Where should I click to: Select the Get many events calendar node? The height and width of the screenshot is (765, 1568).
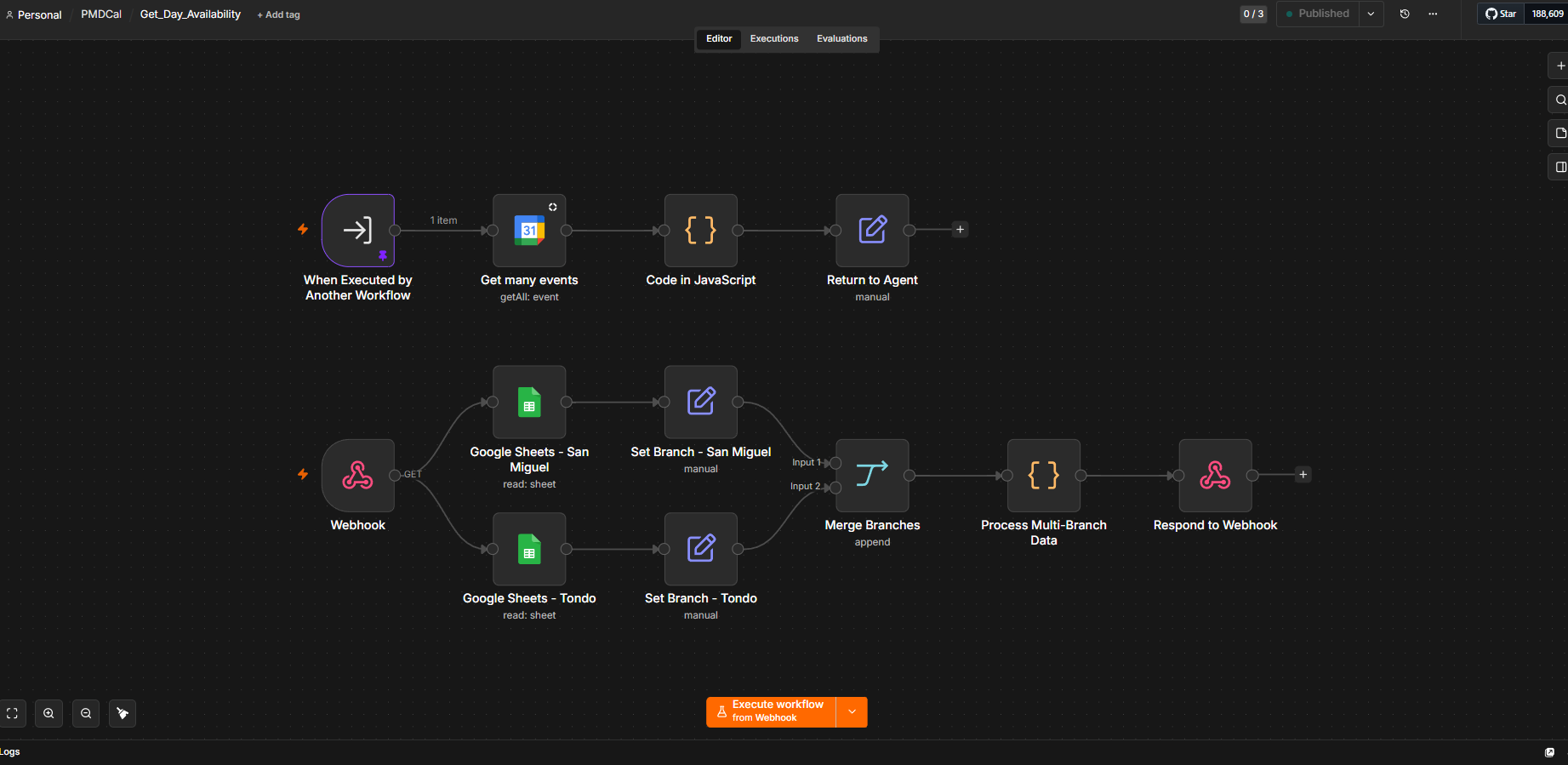(x=529, y=230)
